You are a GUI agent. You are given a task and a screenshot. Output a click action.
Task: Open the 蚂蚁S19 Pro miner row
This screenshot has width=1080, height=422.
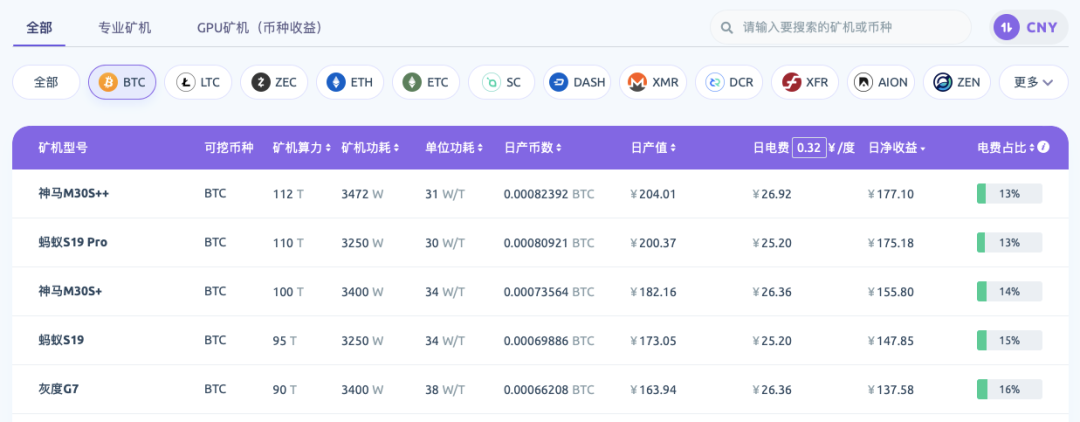[74, 242]
